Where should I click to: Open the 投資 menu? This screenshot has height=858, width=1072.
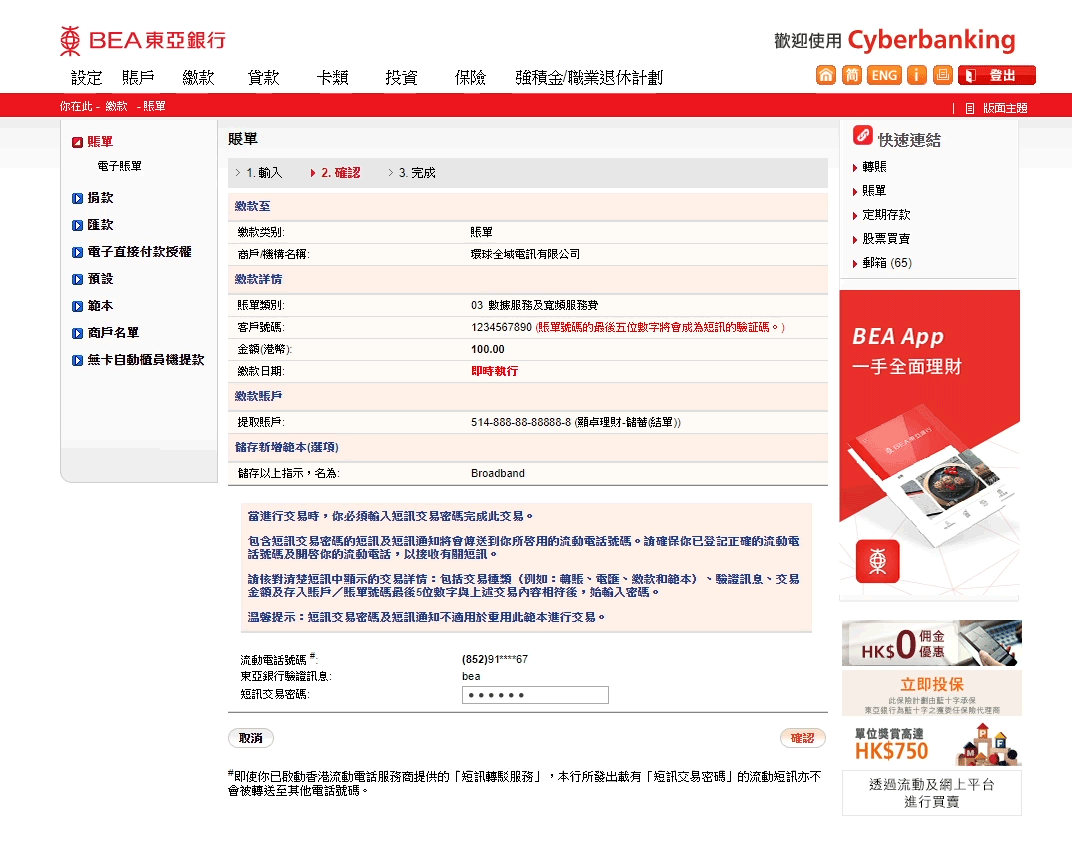click(401, 78)
